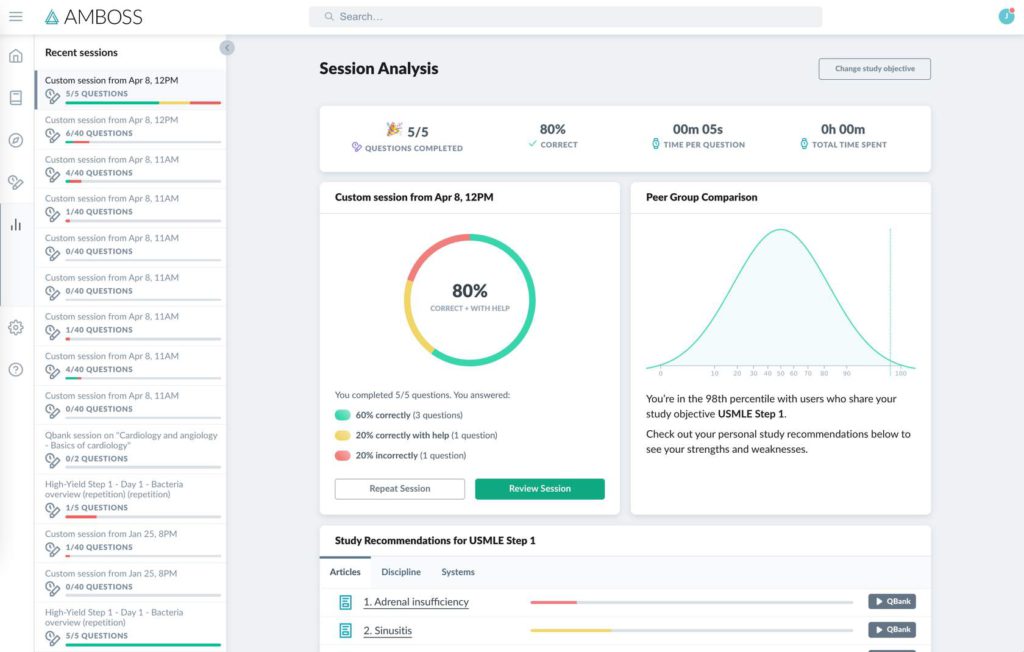The image size is (1024, 652).
Task: Click the Review Session button
Action: pos(539,489)
